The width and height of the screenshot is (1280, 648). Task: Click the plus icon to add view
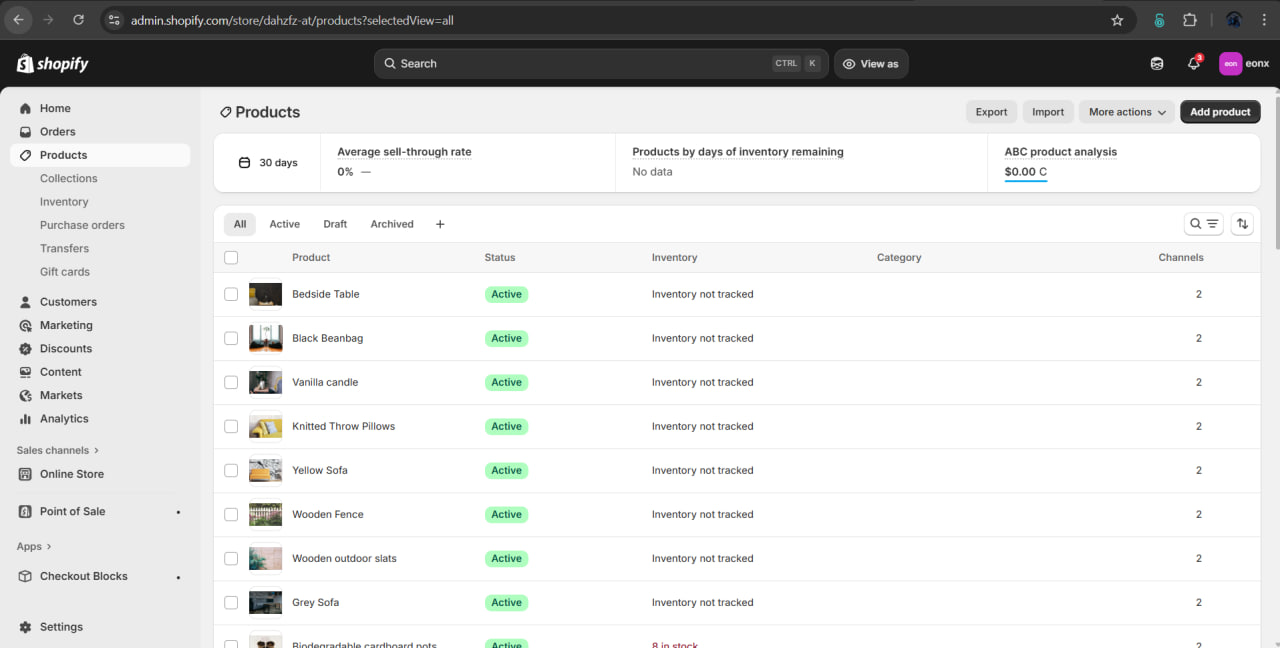pos(440,224)
